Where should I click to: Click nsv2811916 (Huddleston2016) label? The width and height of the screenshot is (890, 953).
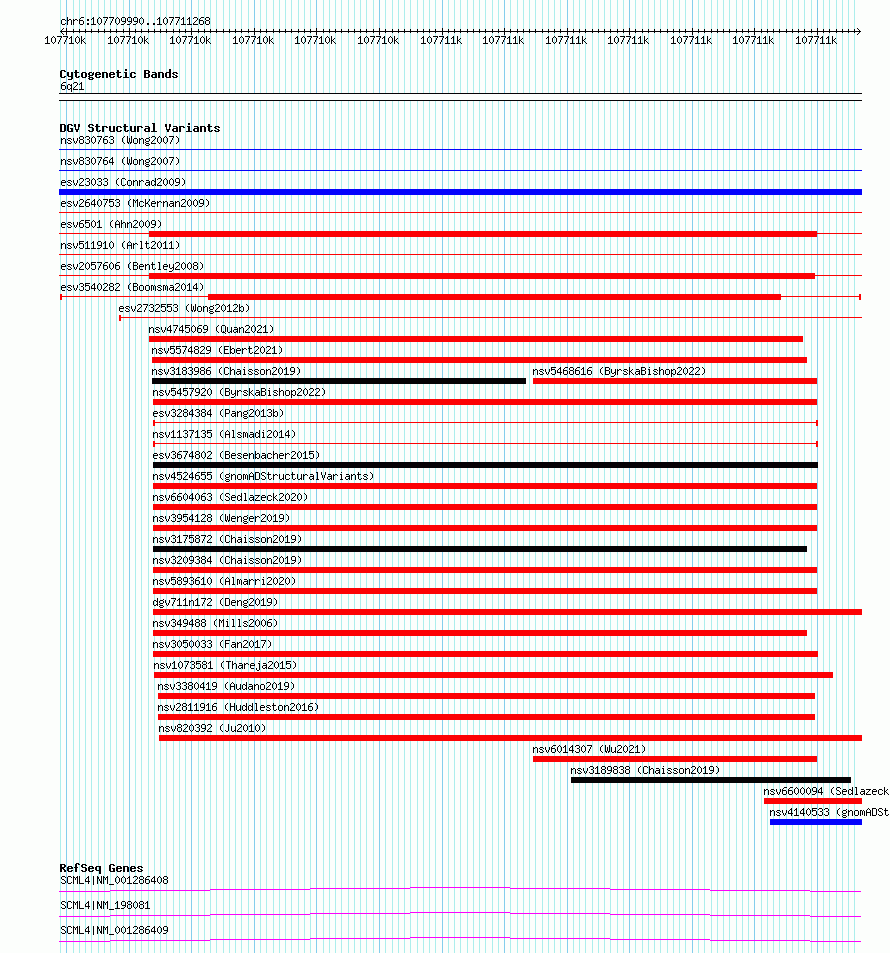click(x=238, y=707)
